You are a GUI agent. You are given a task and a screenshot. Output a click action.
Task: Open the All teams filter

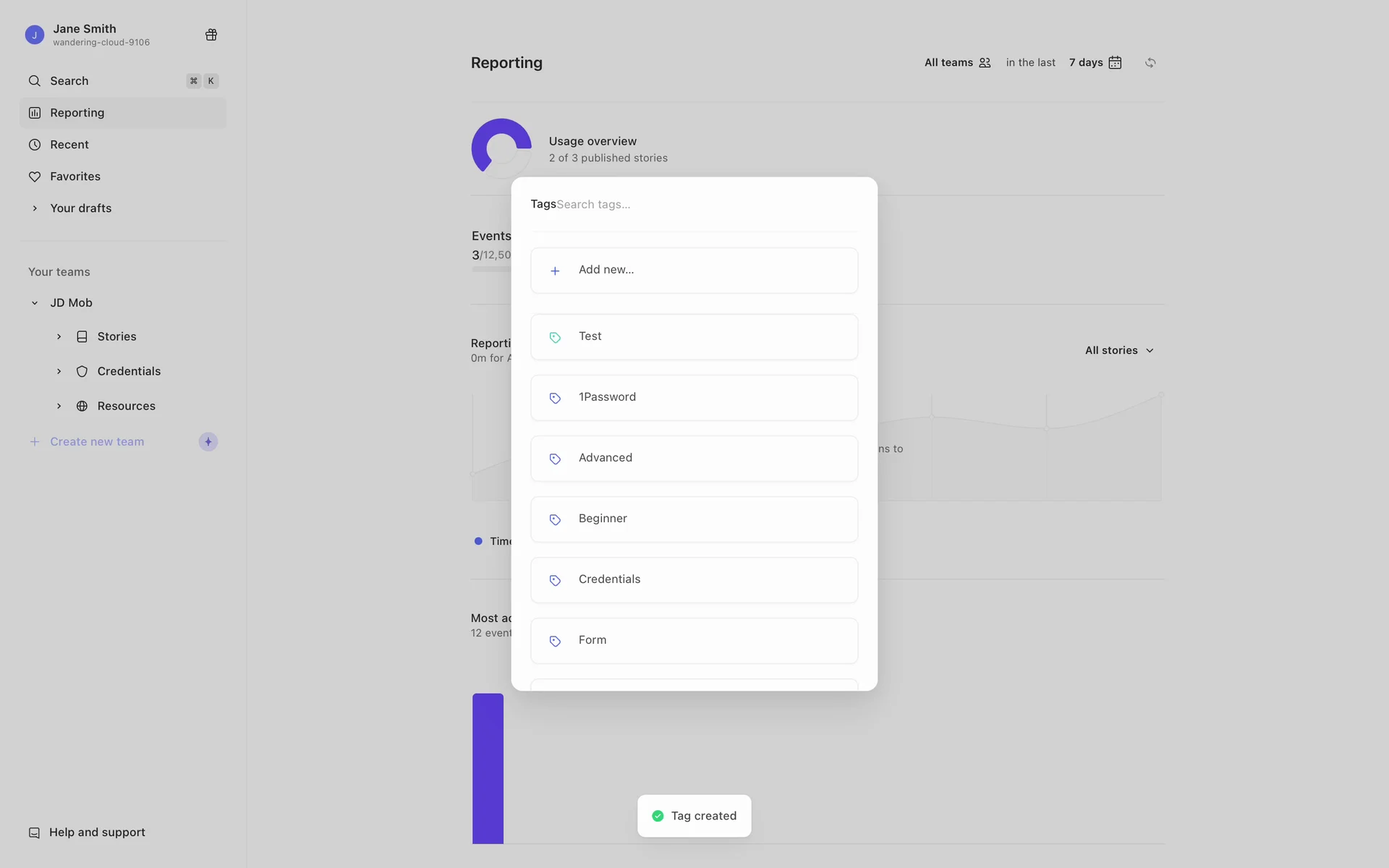coord(956,63)
